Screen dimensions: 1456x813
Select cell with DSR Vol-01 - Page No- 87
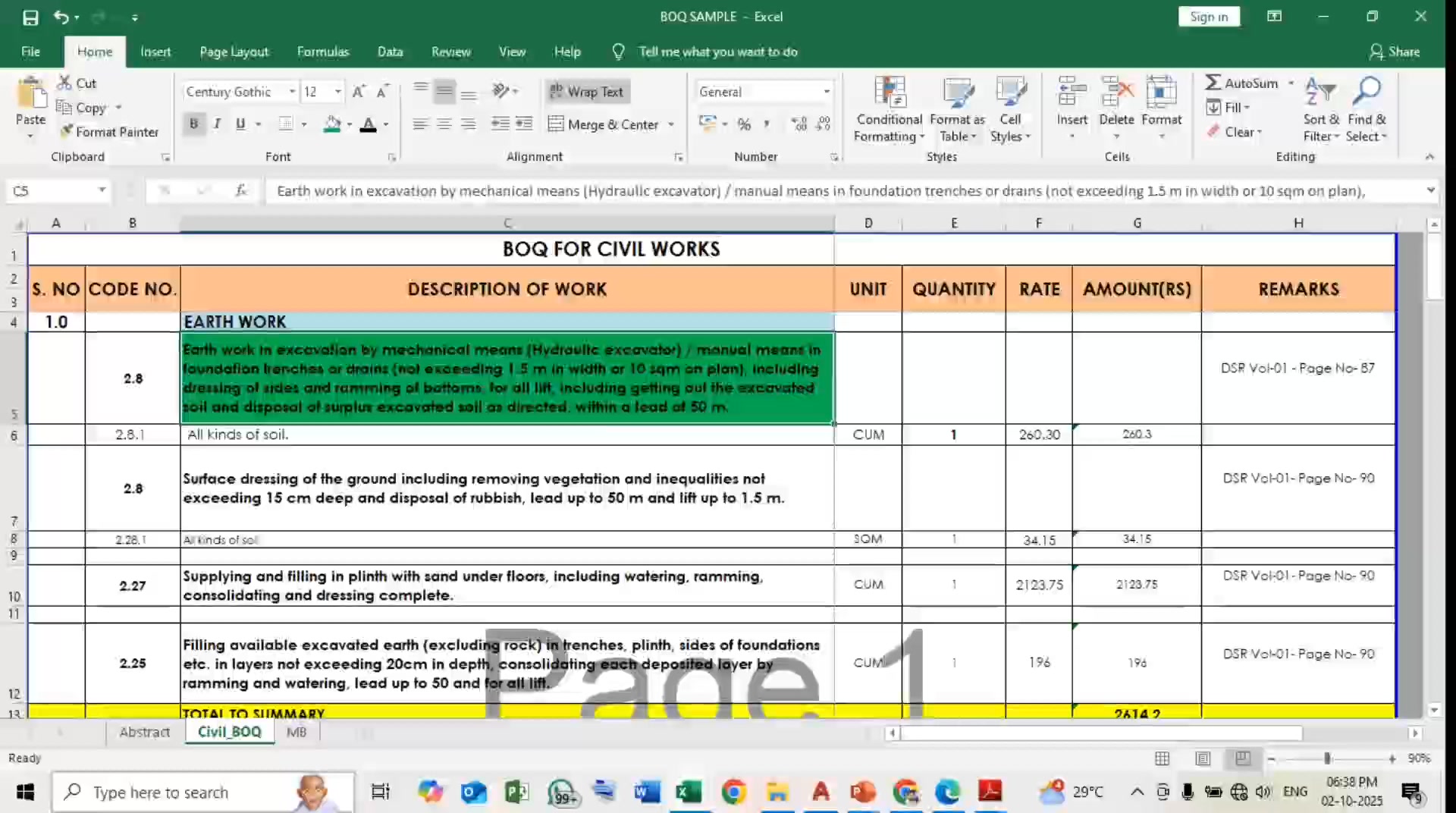(1298, 378)
